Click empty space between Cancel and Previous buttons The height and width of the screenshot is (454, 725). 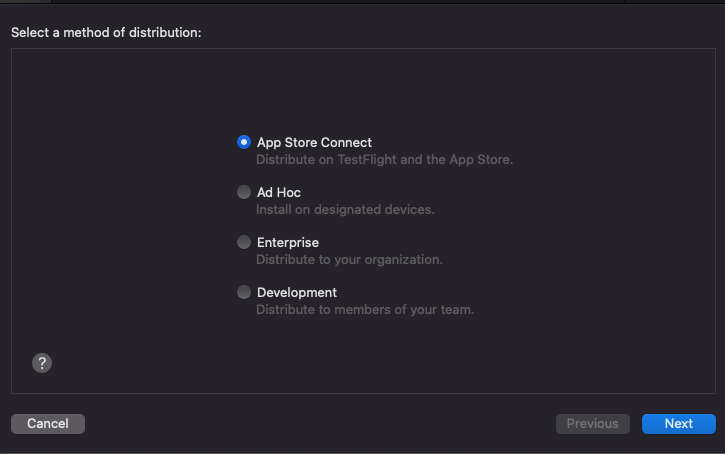click(x=320, y=423)
